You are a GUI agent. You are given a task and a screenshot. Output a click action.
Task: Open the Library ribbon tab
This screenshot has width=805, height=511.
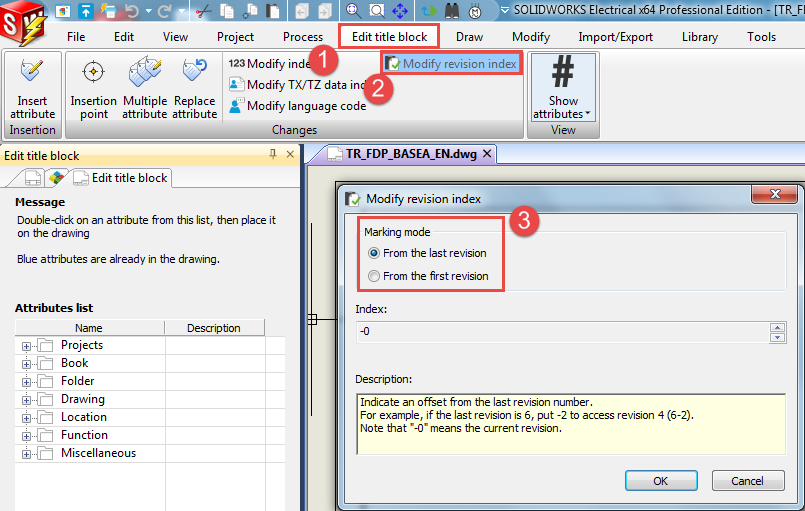[x=700, y=37]
